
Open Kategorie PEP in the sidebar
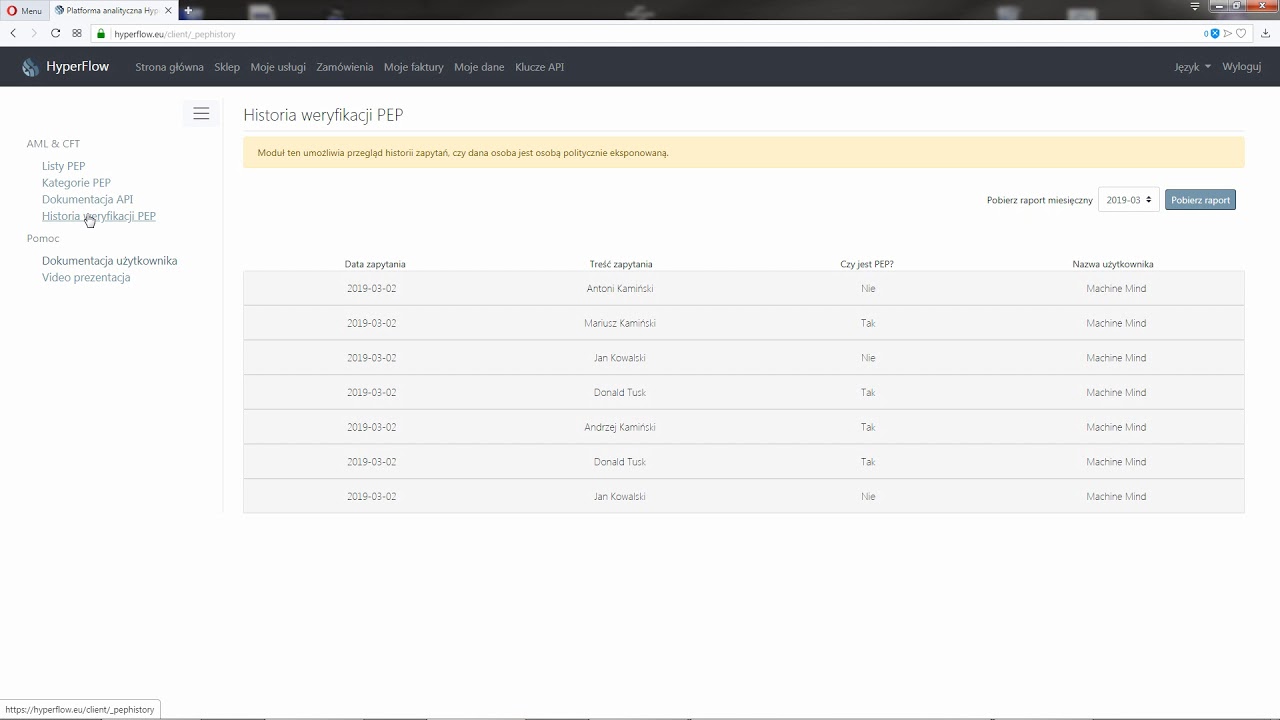pyautogui.click(x=76, y=183)
